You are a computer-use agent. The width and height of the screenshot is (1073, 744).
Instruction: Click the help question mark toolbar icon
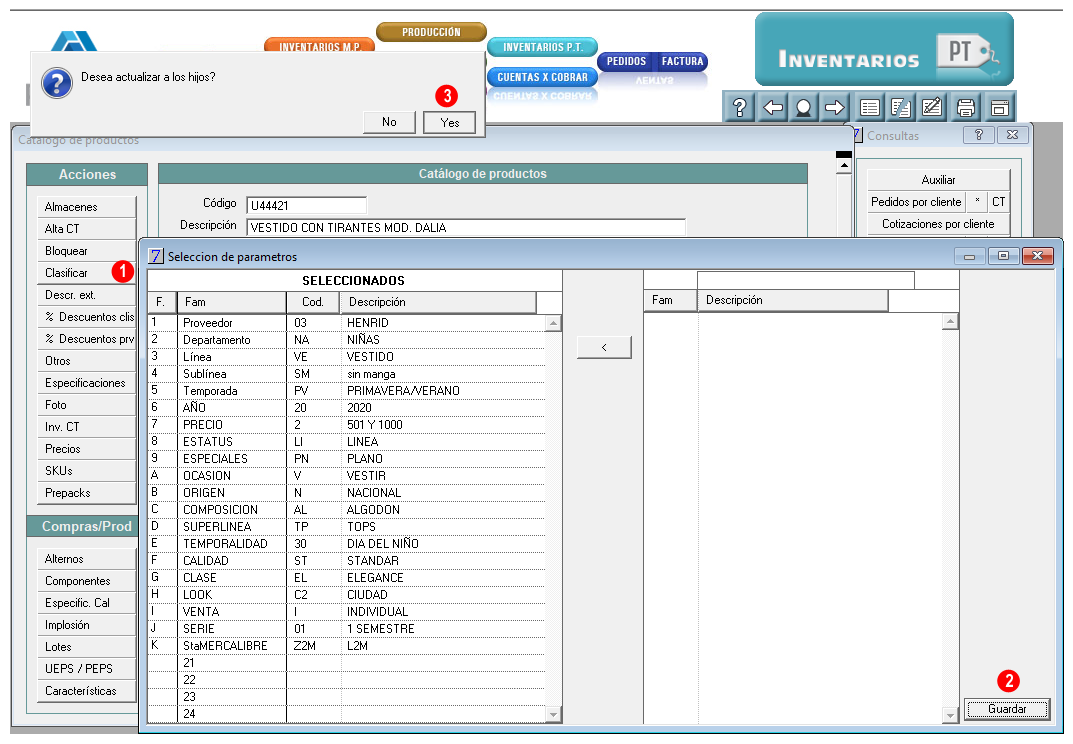click(x=739, y=107)
